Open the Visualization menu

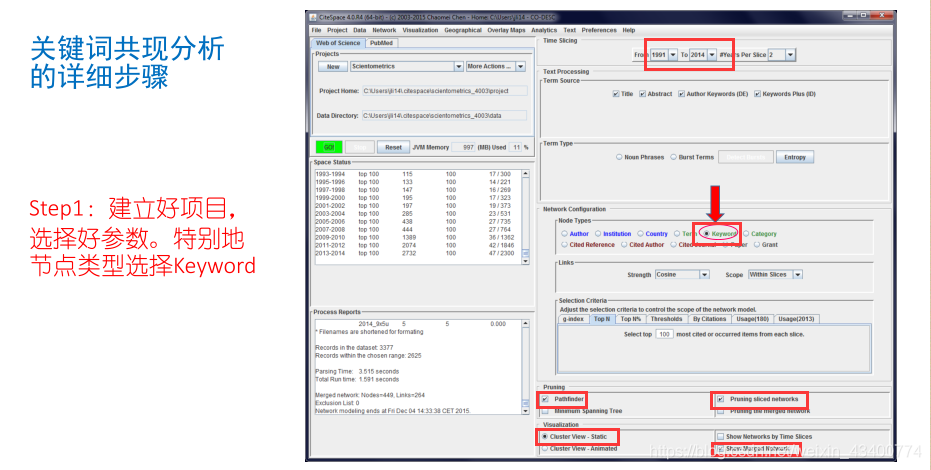click(x=420, y=30)
